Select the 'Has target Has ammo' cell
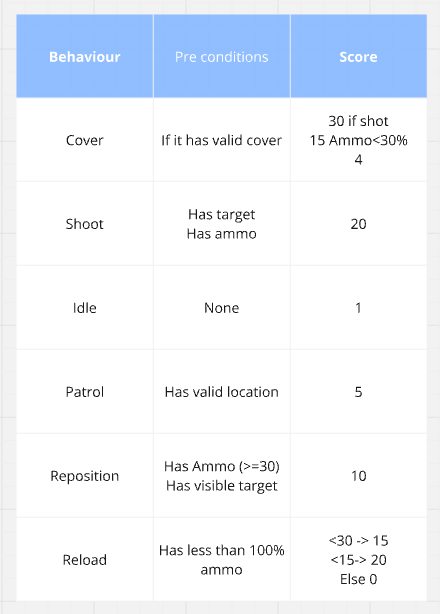The height and width of the screenshot is (614, 440). pos(222,224)
